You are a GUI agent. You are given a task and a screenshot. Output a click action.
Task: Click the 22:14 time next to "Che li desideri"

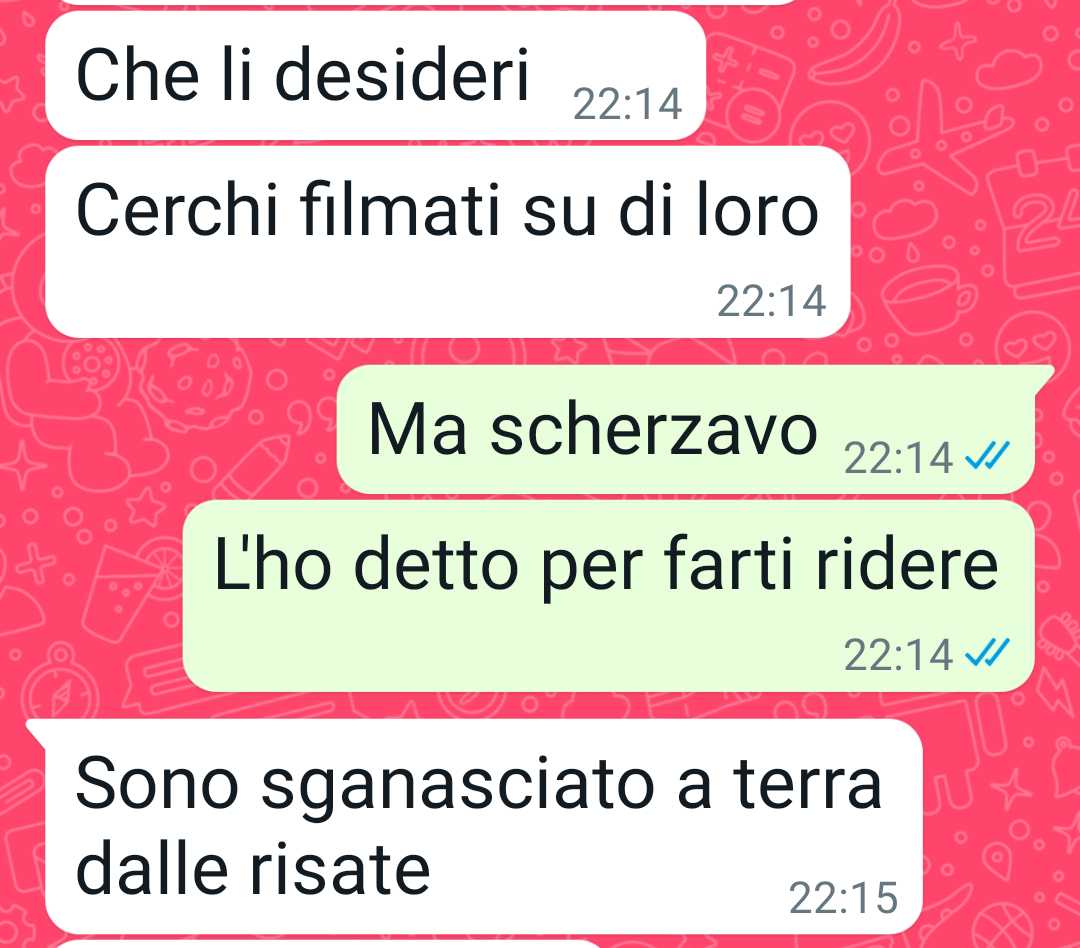tap(627, 104)
